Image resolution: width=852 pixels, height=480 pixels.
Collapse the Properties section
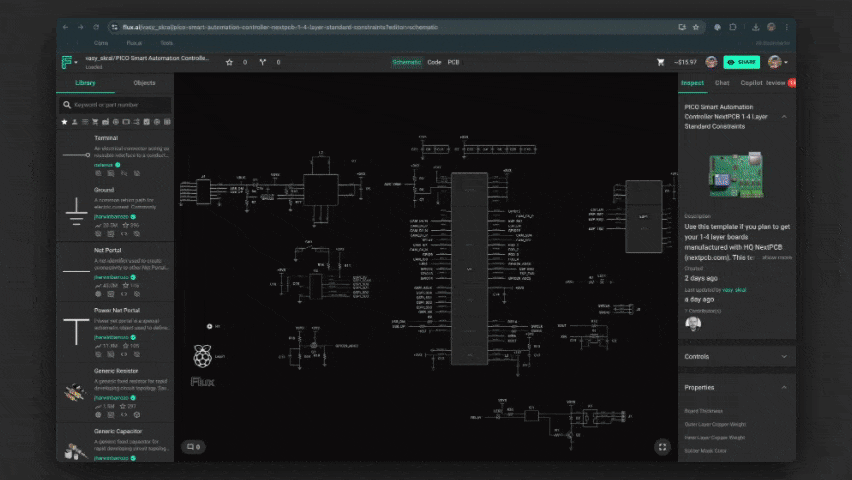(x=784, y=387)
